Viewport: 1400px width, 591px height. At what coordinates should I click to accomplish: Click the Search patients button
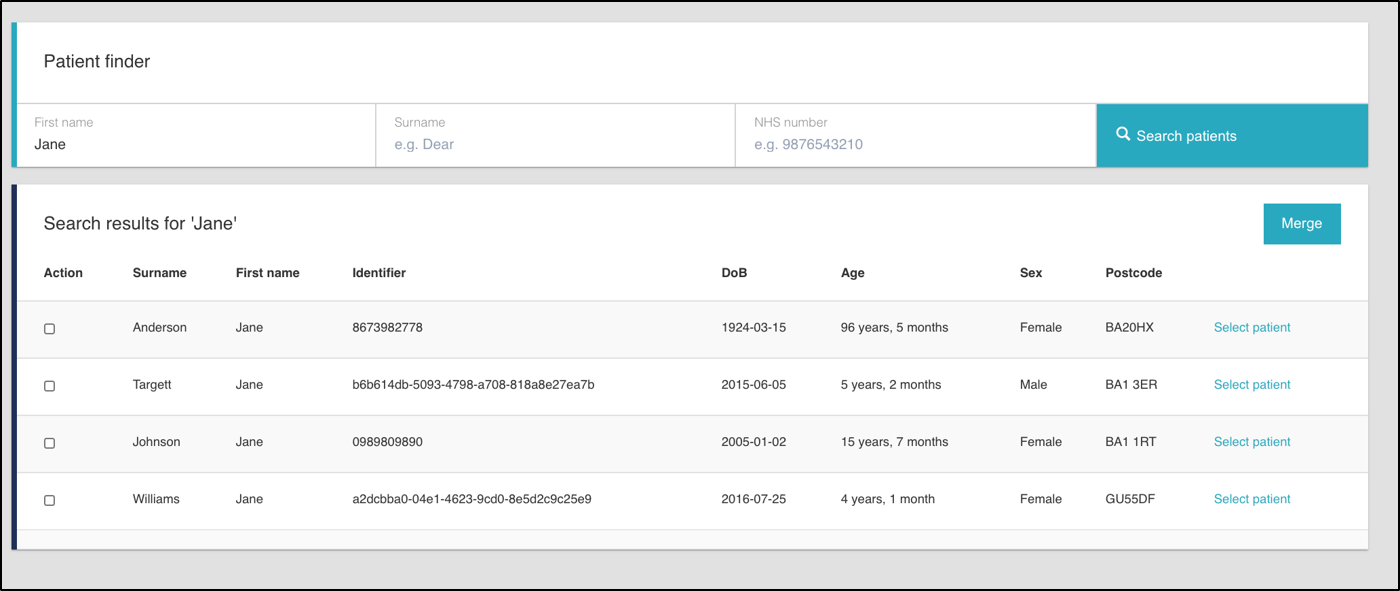pos(1232,136)
